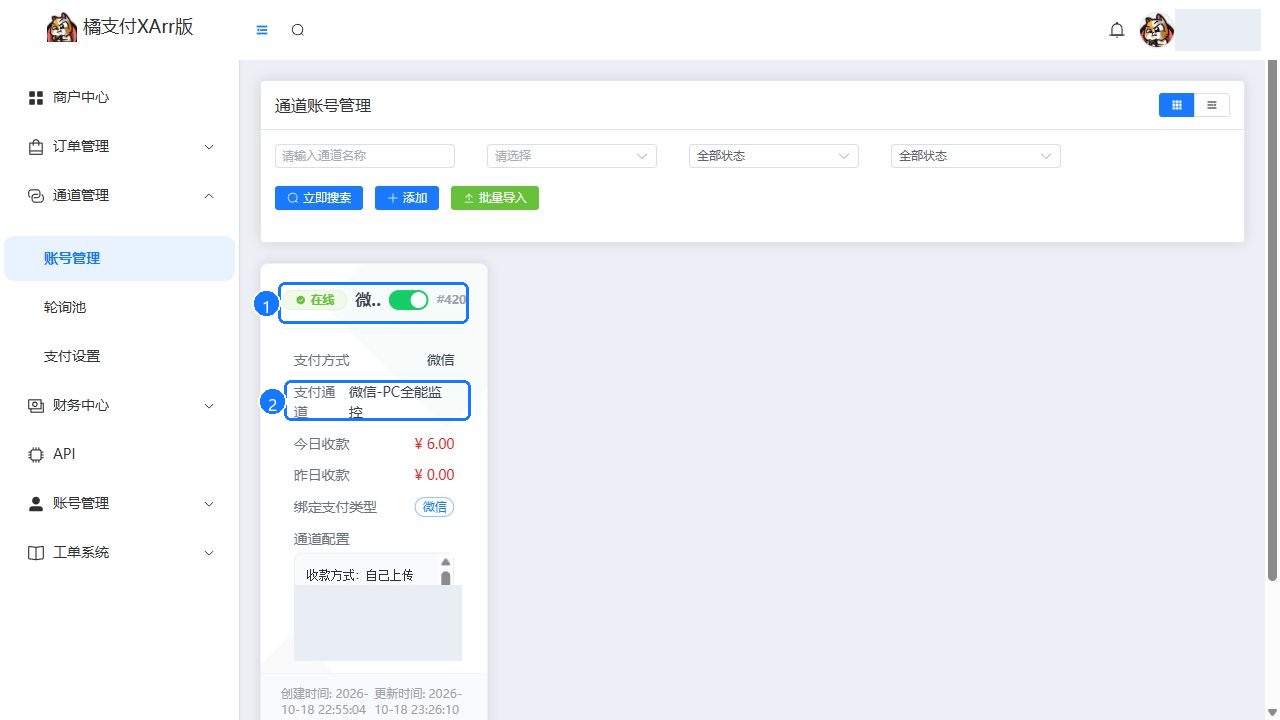
Task: Click the 橘支付 logo icon
Action: (62, 28)
